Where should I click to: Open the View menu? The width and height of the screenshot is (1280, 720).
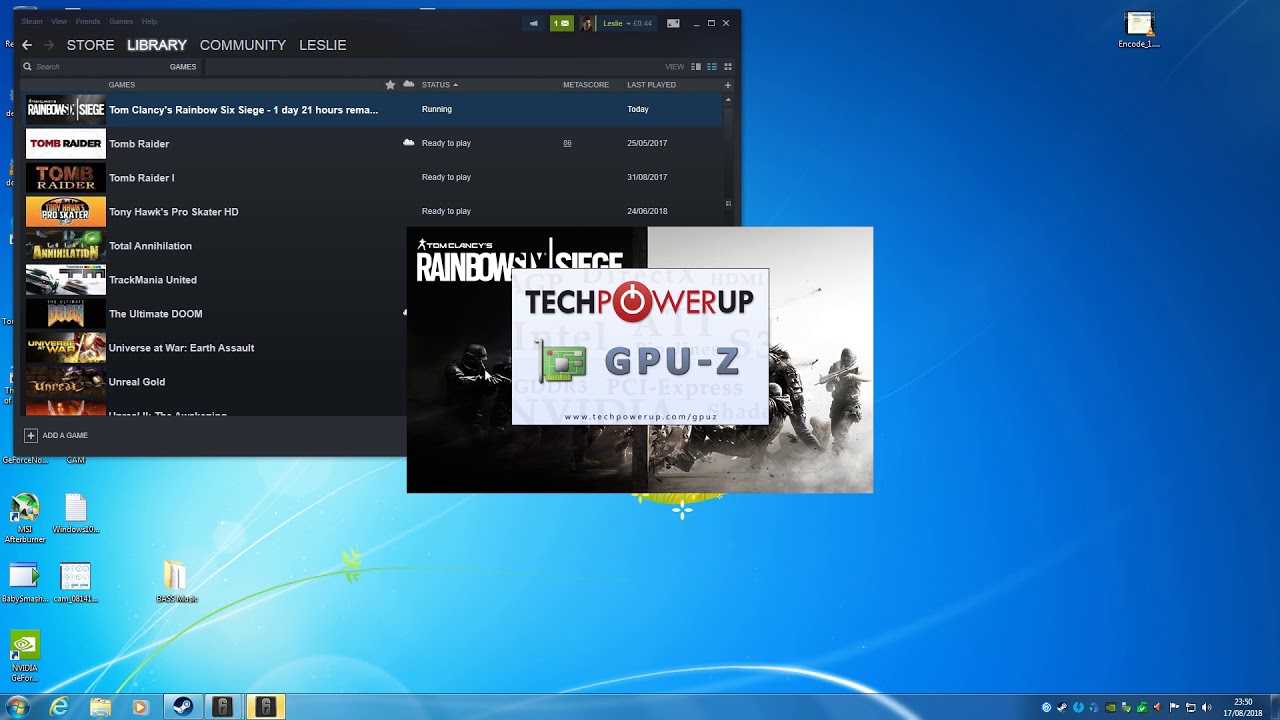point(59,21)
